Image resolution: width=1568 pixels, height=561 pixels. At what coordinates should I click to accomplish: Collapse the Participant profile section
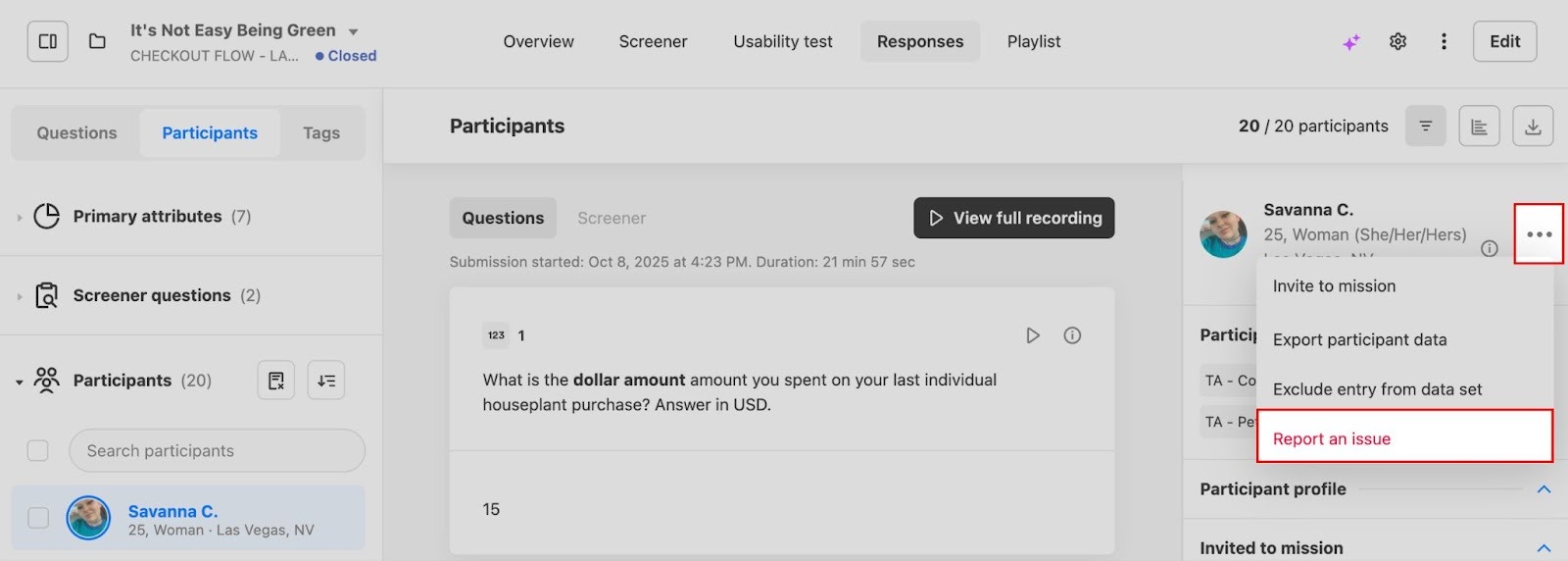pos(1543,489)
